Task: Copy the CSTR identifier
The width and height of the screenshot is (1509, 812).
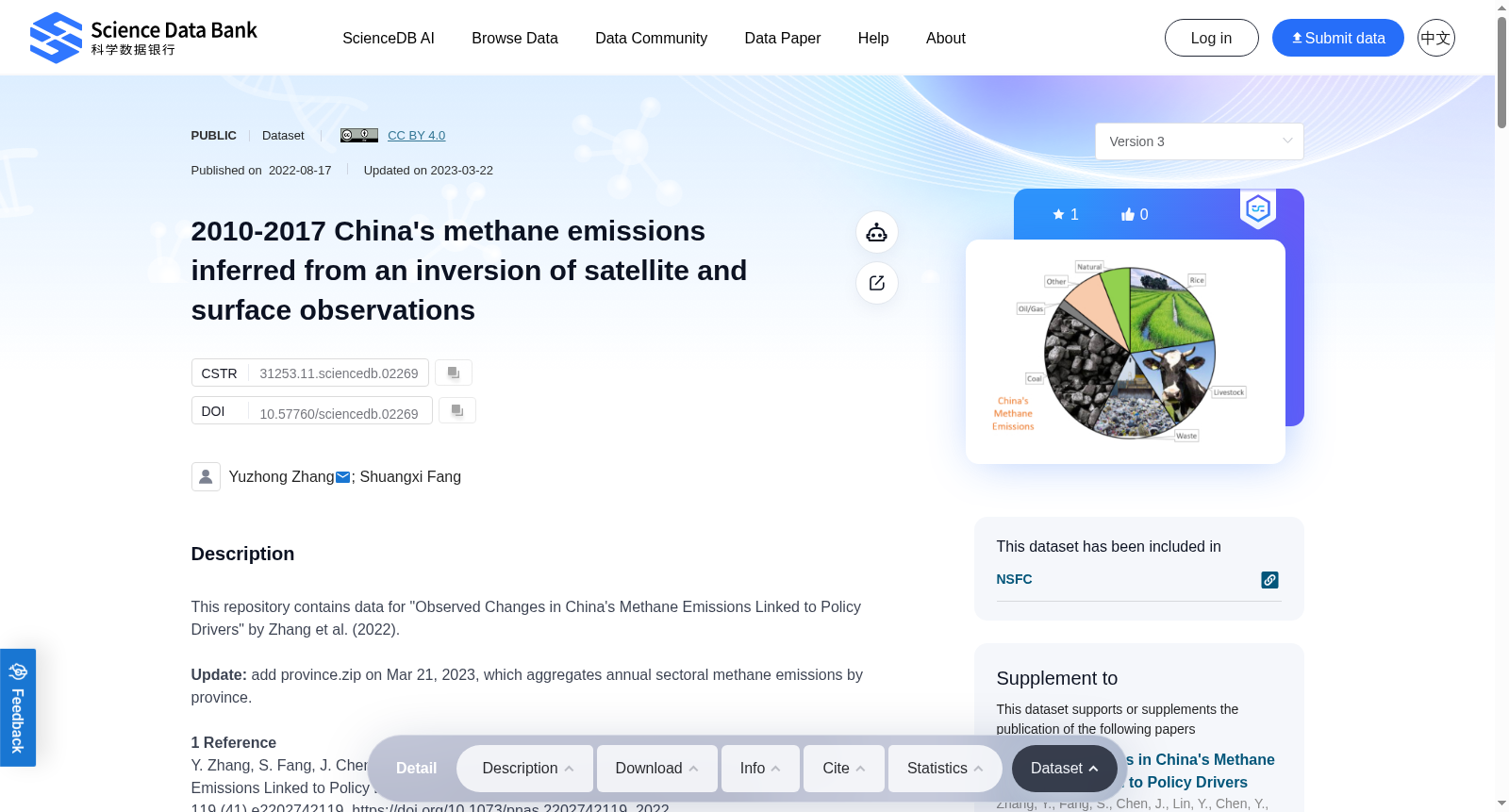Action: pos(454,373)
